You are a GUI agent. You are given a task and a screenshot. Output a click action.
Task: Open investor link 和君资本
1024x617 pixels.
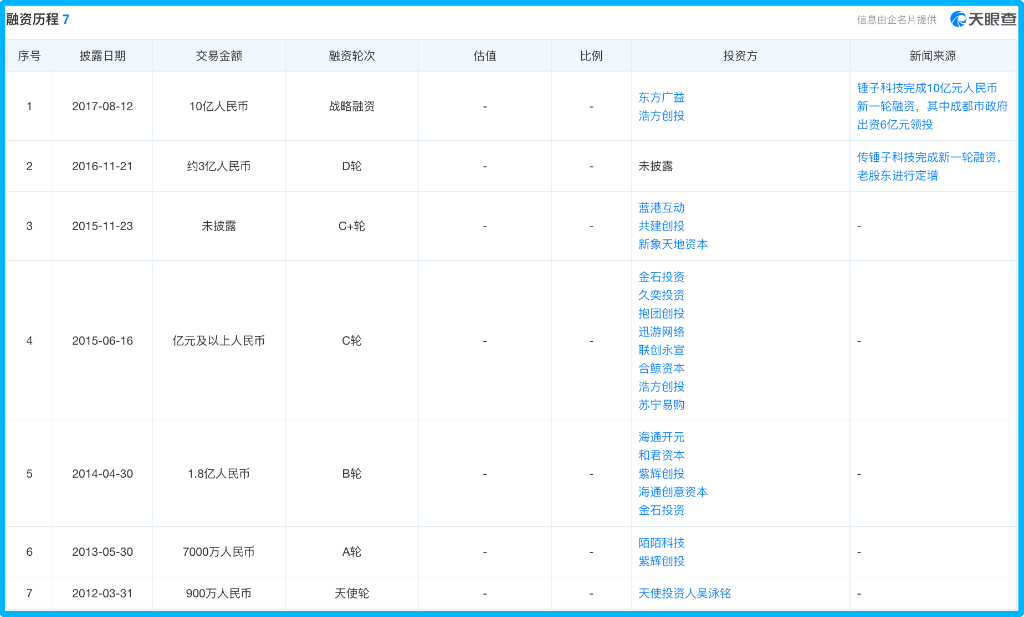(661, 455)
